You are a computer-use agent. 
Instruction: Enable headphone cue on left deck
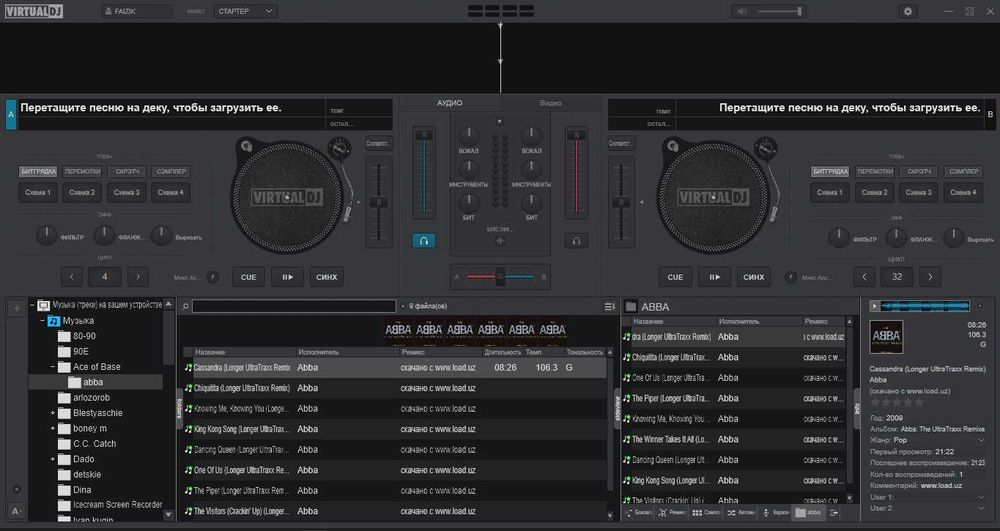click(x=424, y=240)
